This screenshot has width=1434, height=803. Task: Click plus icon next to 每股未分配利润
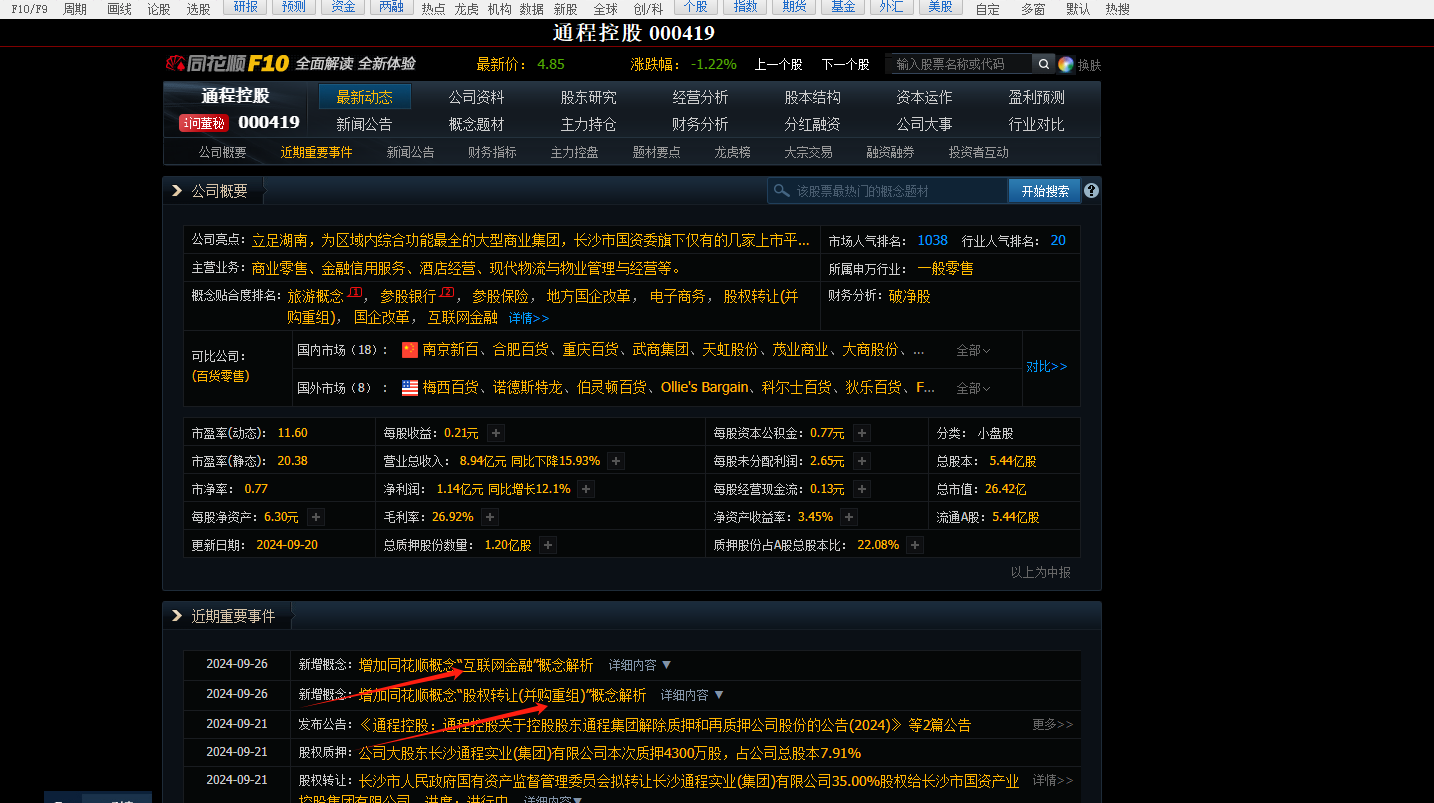pyautogui.click(x=862, y=461)
